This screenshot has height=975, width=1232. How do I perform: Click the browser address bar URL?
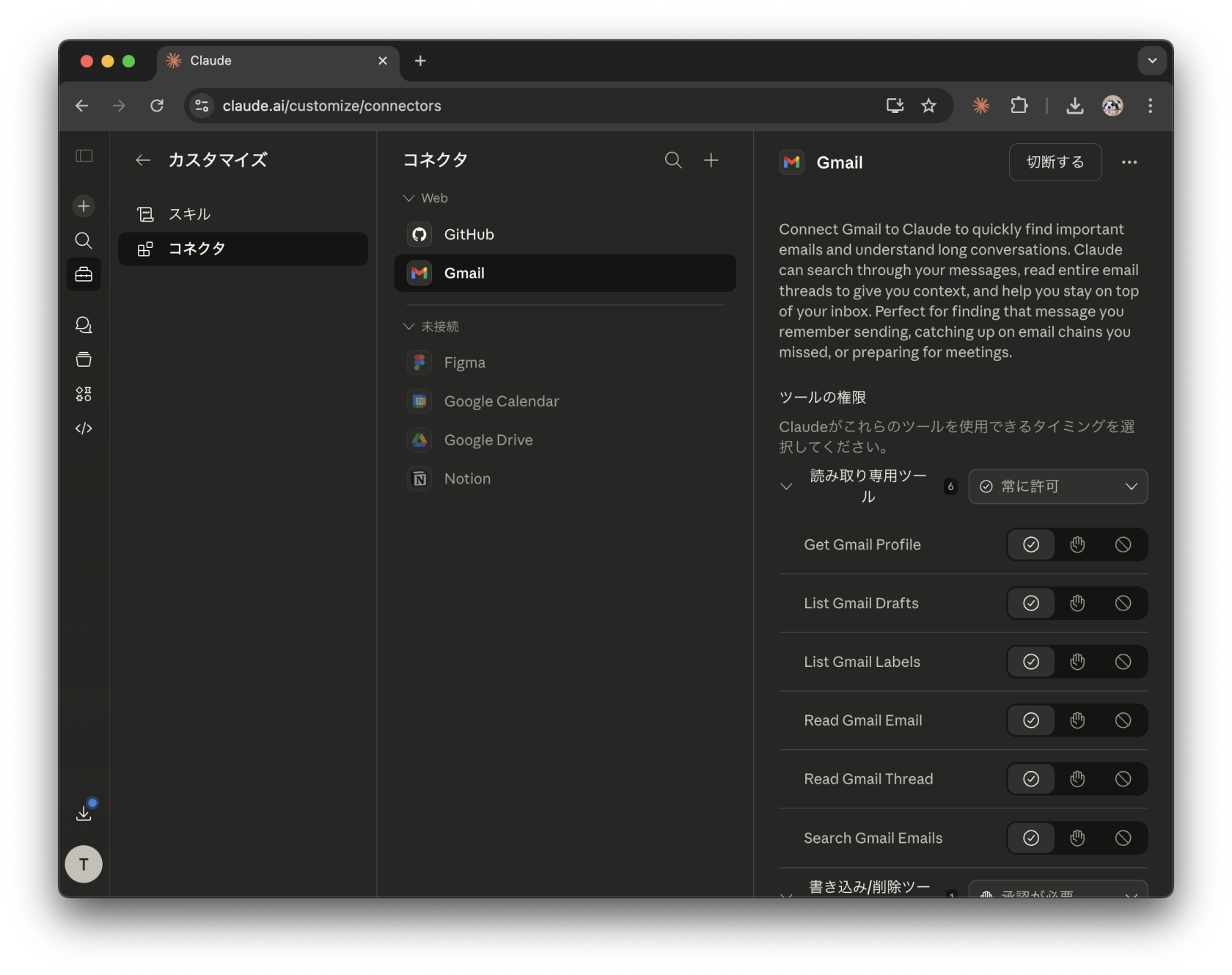(x=331, y=106)
